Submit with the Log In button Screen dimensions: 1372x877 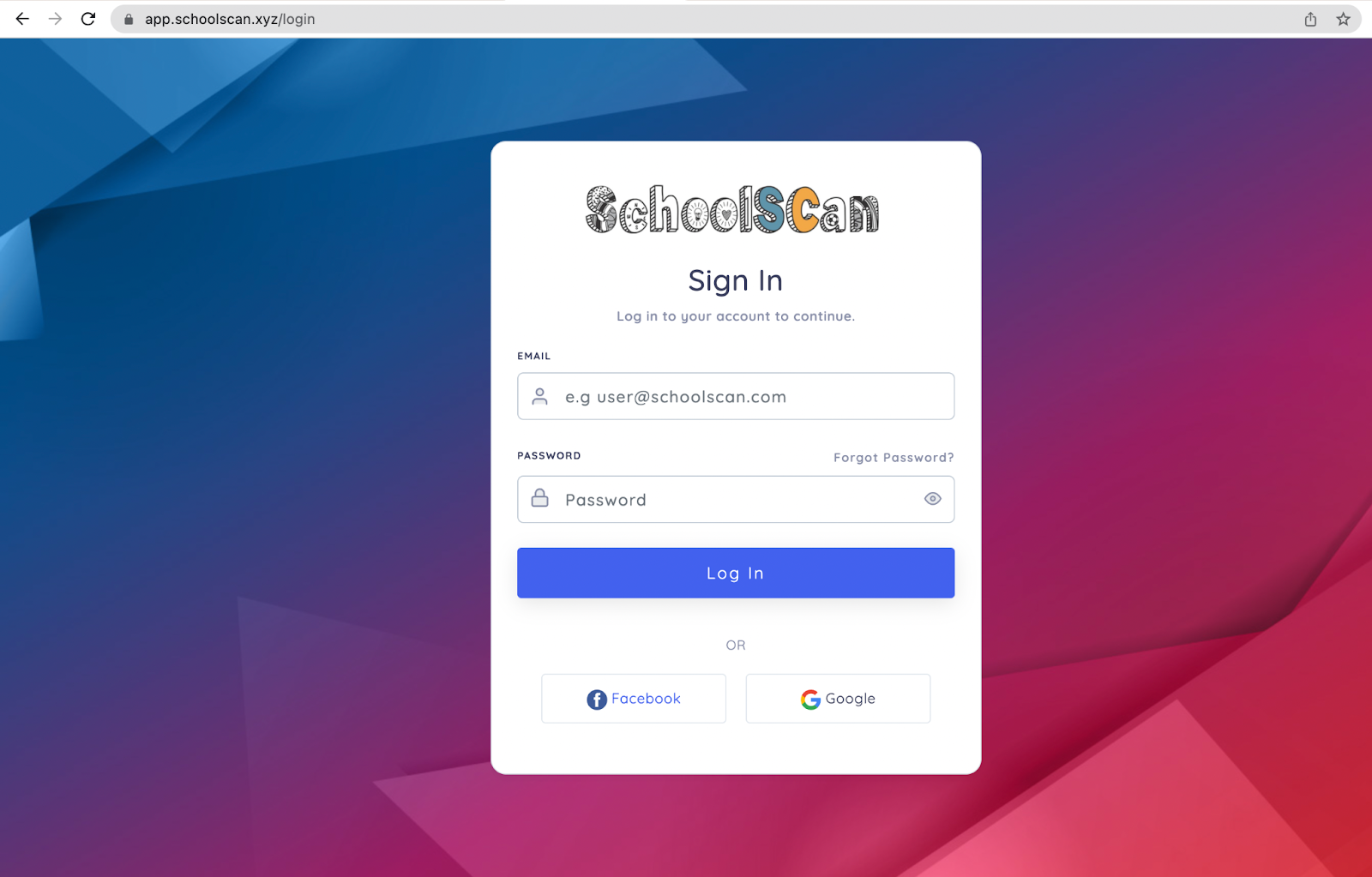click(x=736, y=573)
